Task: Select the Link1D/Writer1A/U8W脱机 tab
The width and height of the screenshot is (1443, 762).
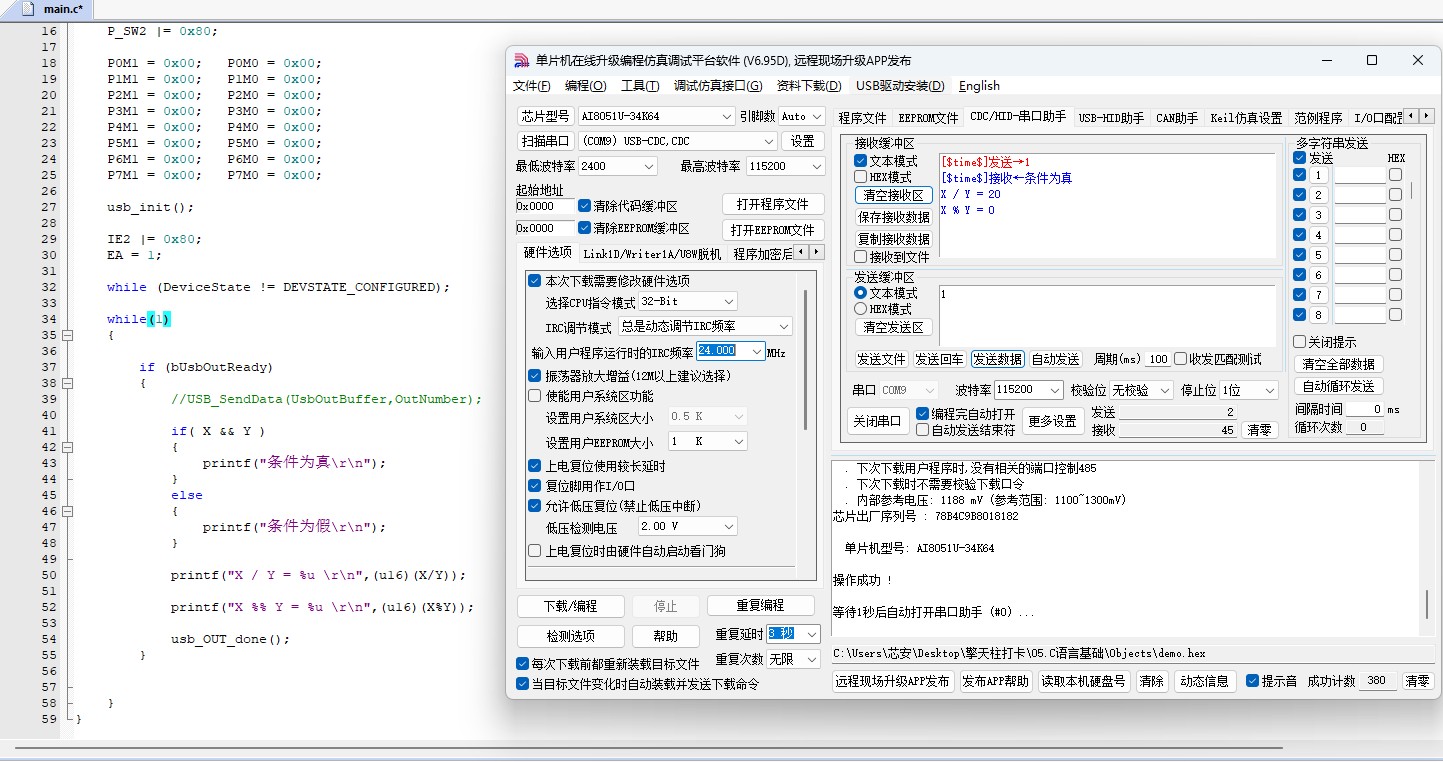Action: 652,253
